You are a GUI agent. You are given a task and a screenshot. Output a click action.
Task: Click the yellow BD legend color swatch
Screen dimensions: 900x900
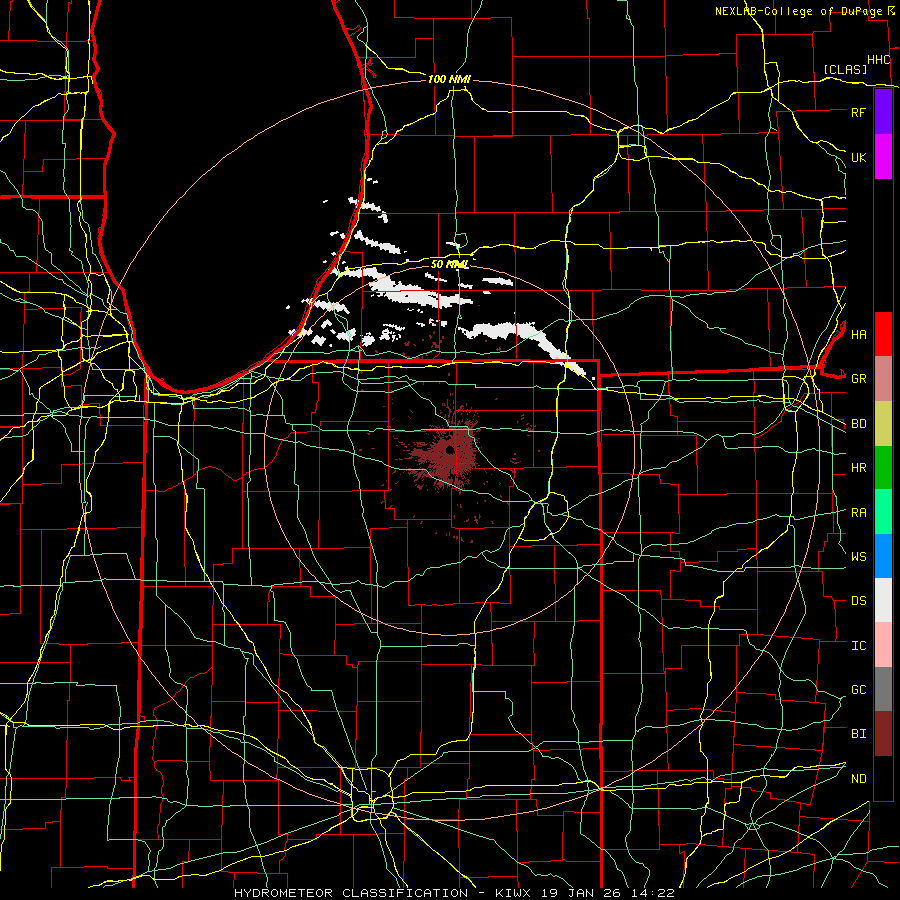click(883, 423)
